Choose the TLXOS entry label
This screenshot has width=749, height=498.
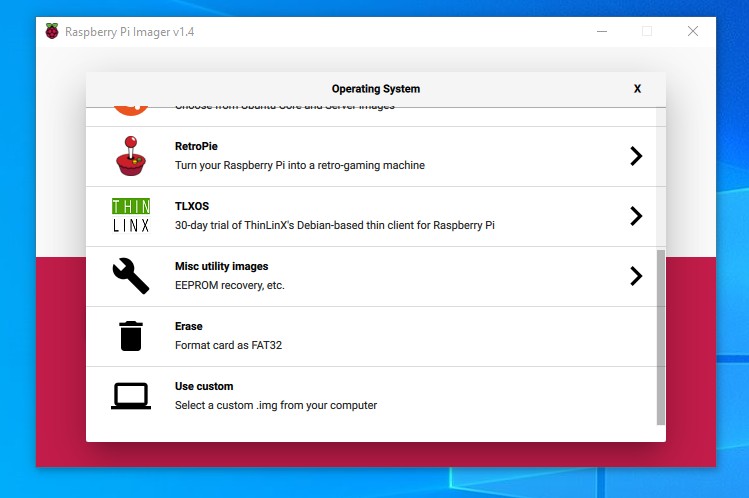pos(192,206)
